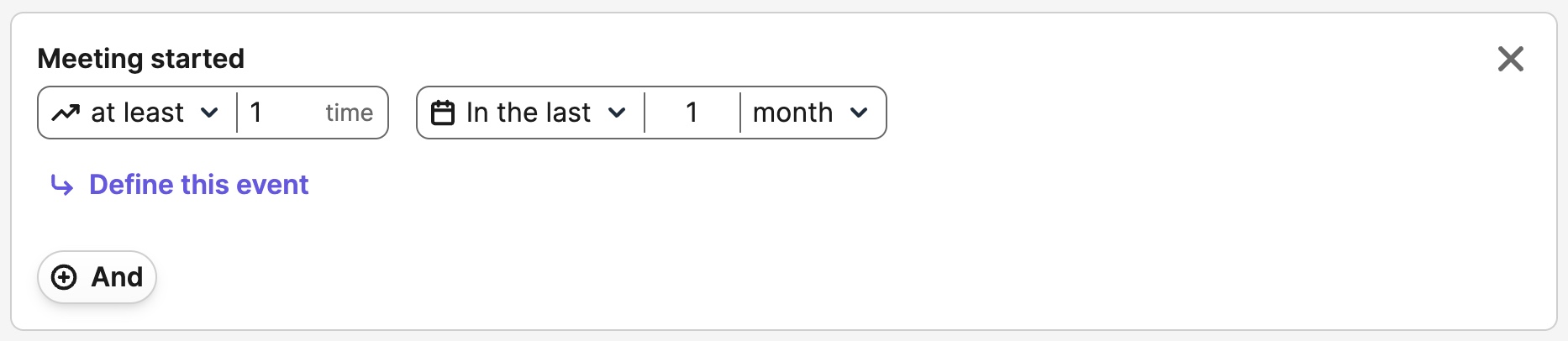Screen dimensions: 1568x341
Task: Remove the Meeting started condition with X
Action: pyautogui.click(x=1510, y=59)
